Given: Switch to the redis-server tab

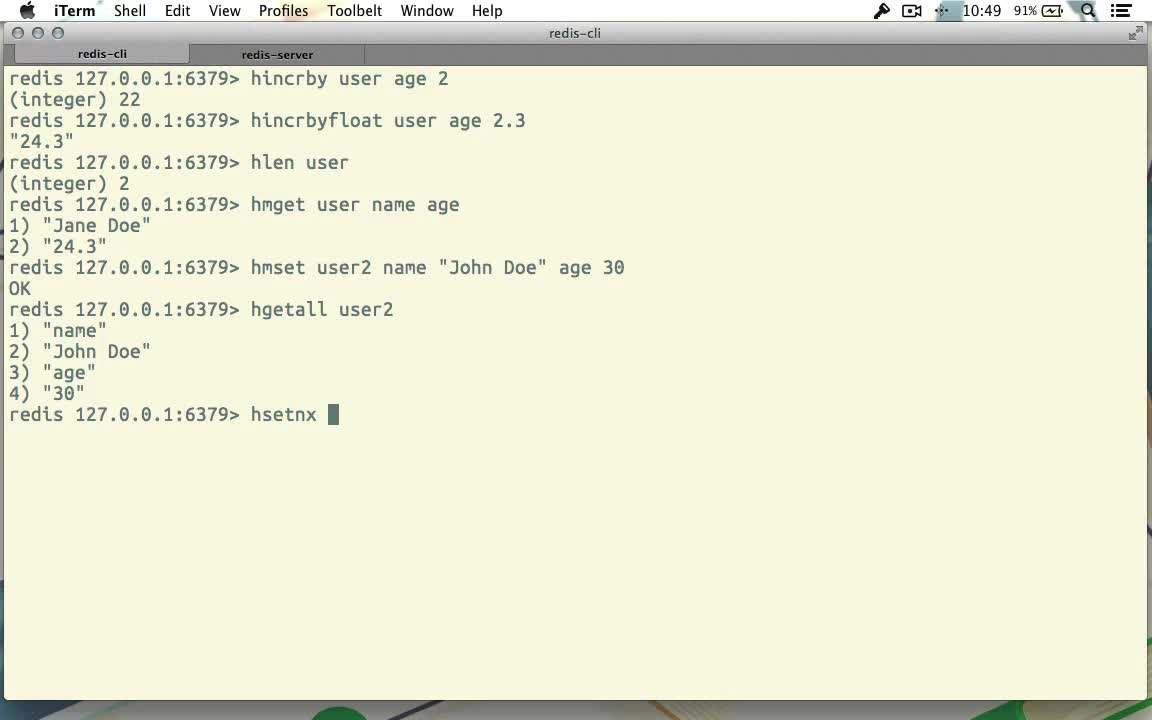Looking at the screenshot, I should 277,54.
